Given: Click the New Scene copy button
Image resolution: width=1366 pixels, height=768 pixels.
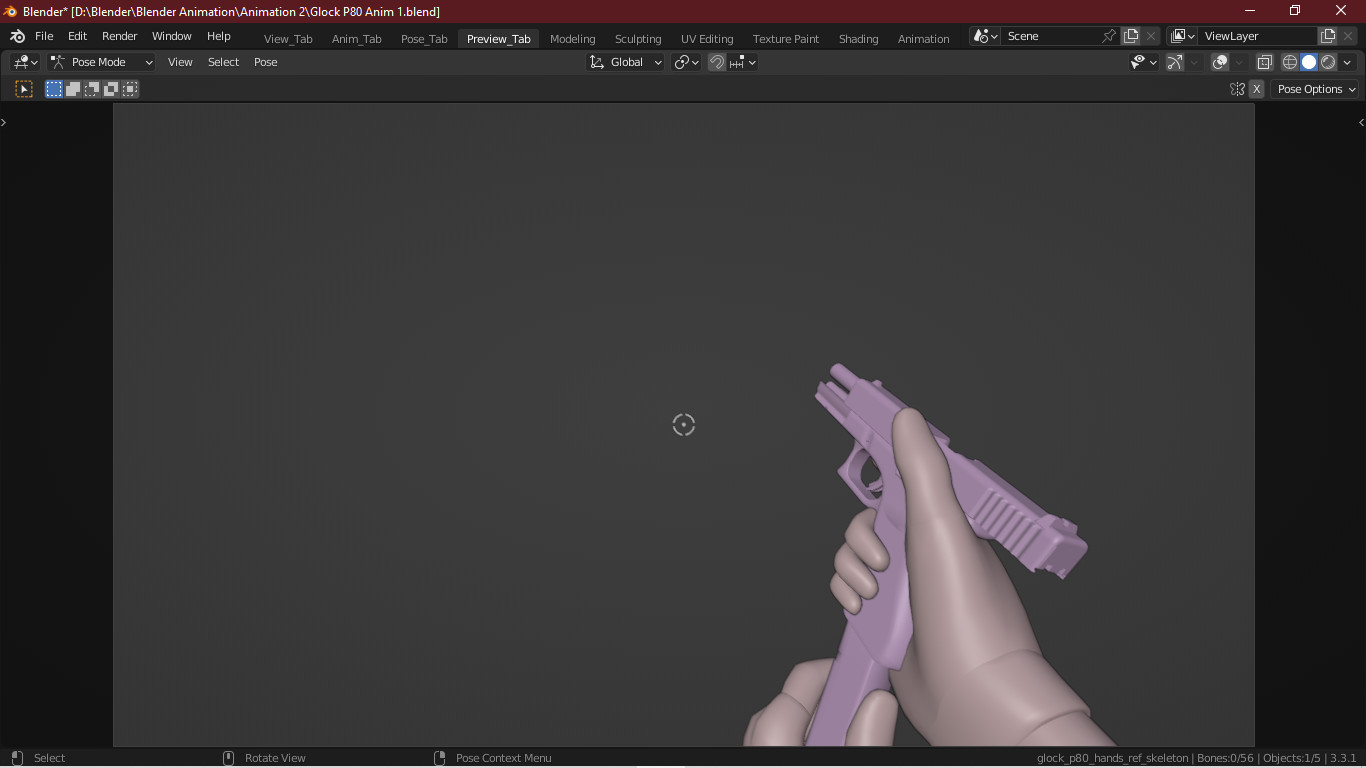Looking at the screenshot, I should coord(1130,35).
